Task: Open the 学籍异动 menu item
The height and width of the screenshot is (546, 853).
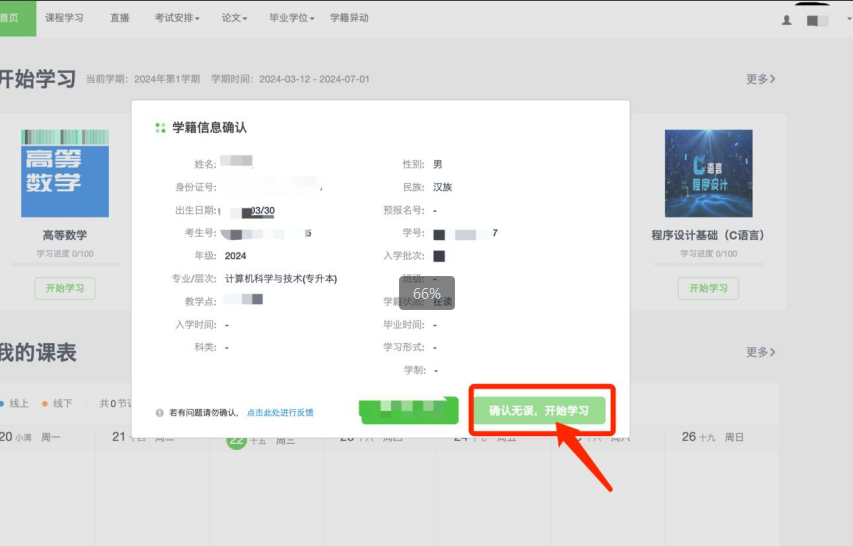Action: (x=349, y=18)
